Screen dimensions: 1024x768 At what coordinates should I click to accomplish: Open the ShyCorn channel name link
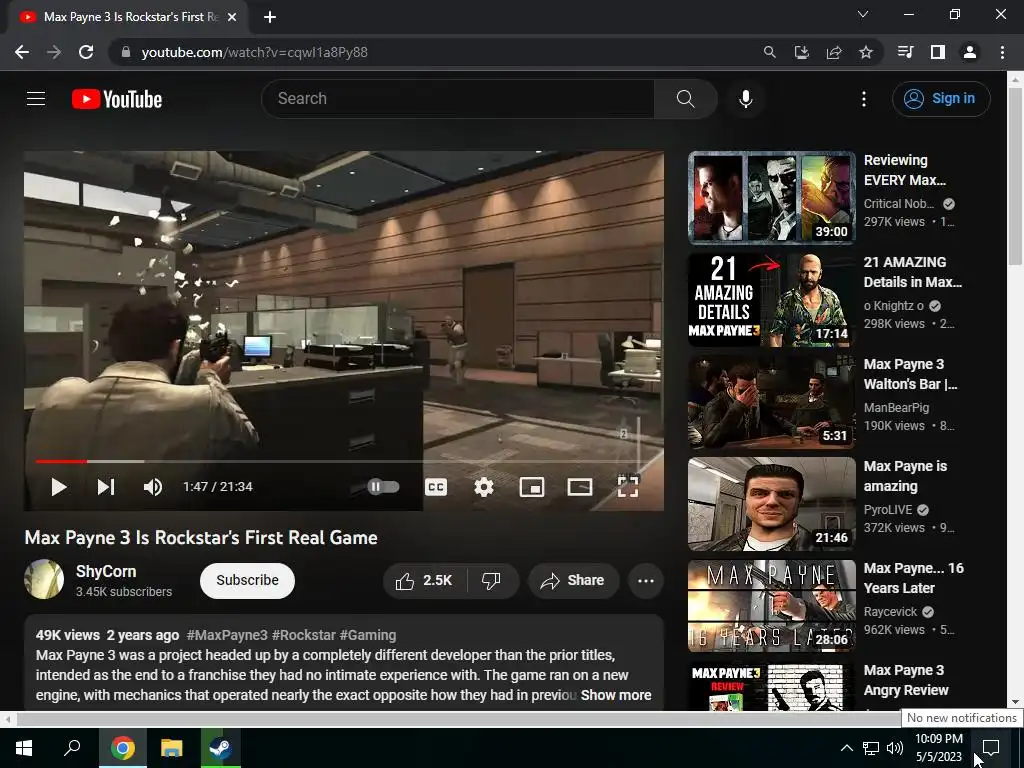[106, 571]
